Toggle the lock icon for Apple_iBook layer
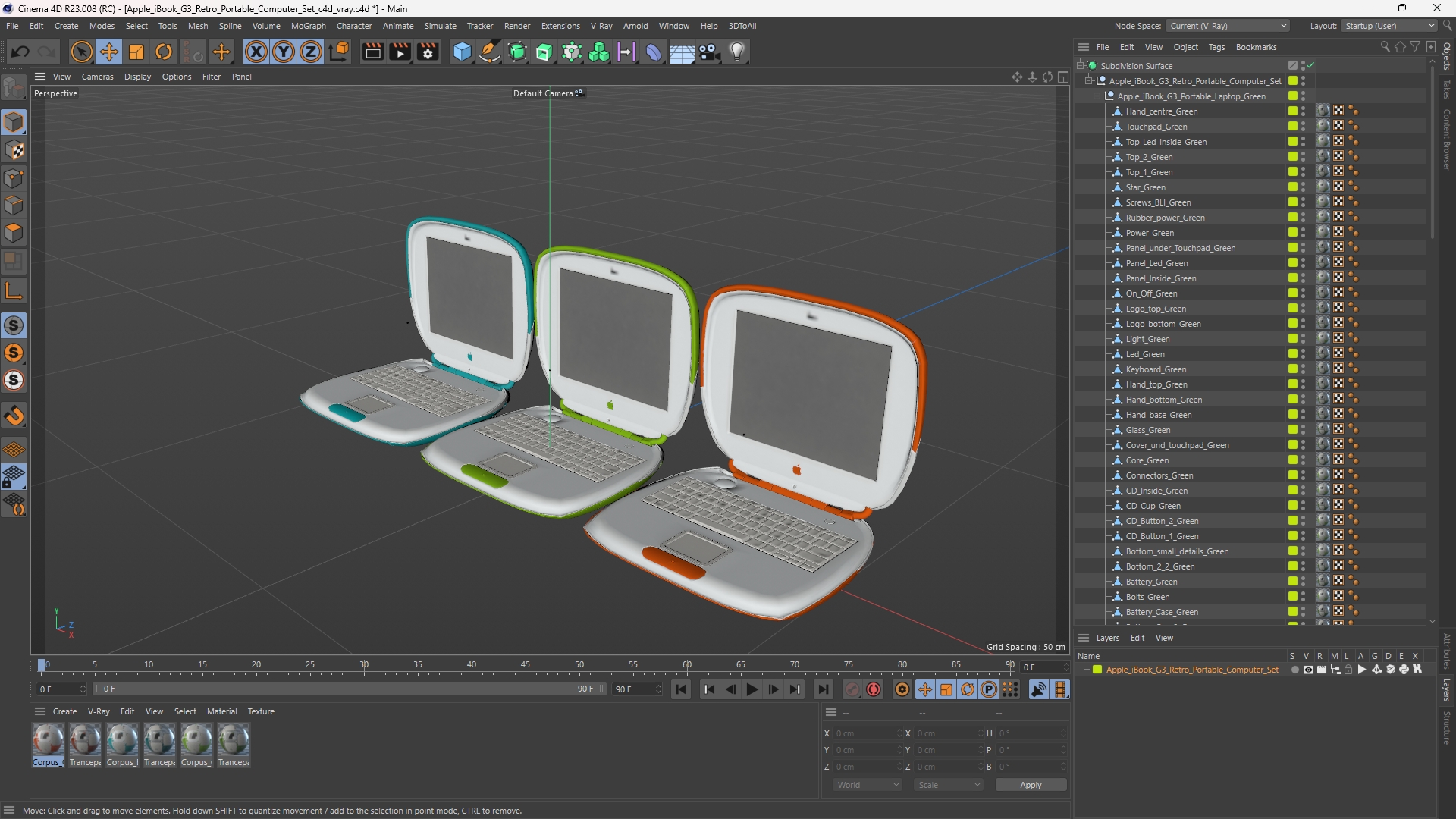 pyautogui.click(x=1348, y=670)
